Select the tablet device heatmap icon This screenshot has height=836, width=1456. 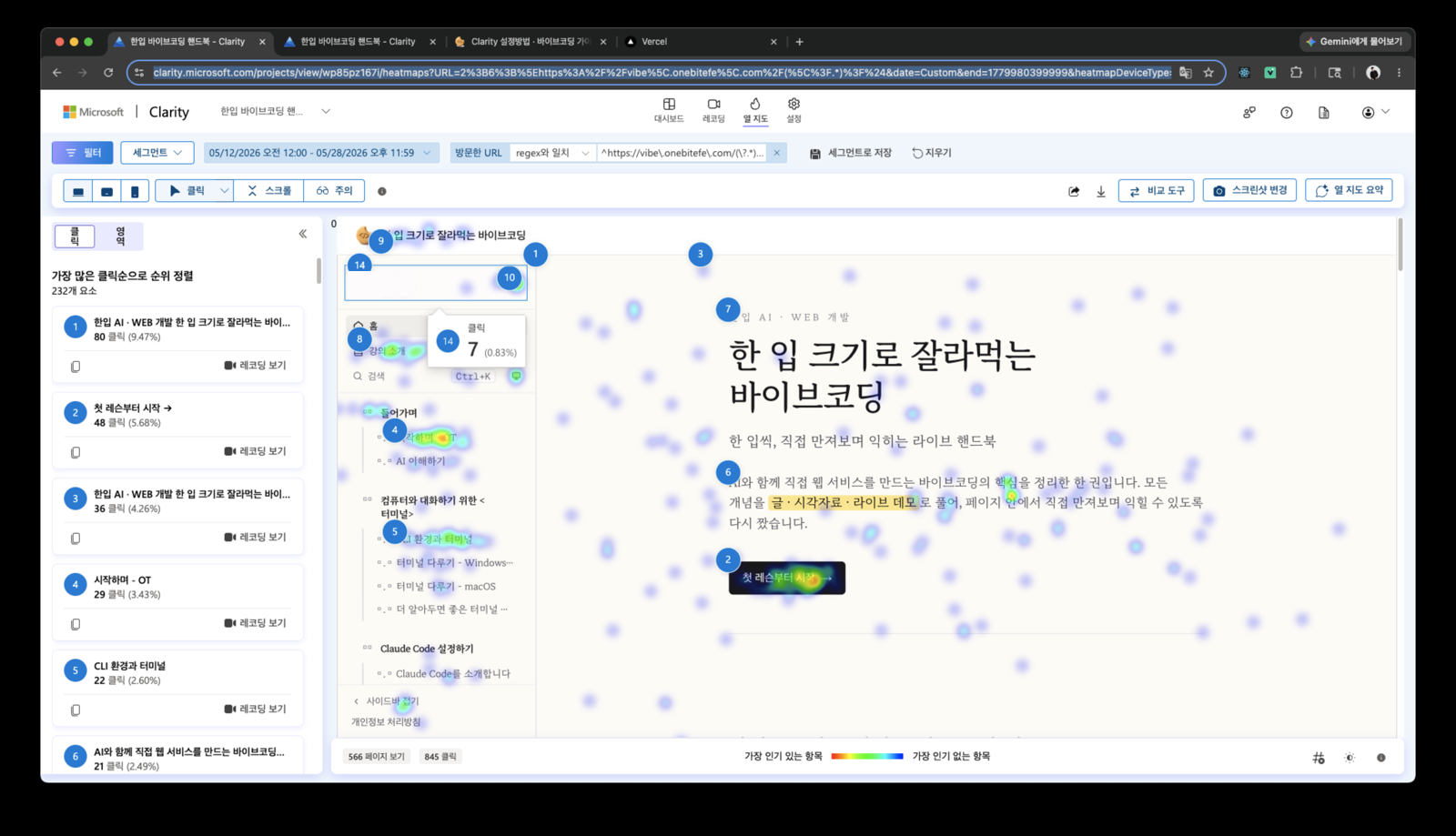[x=106, y=191]
